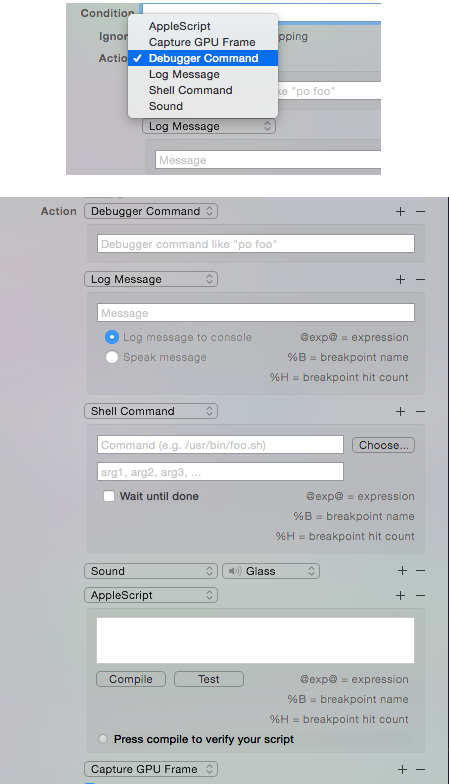449x784 pixels.
Task: Open the Glass sound selection dropdown
Action: point(270,571)
